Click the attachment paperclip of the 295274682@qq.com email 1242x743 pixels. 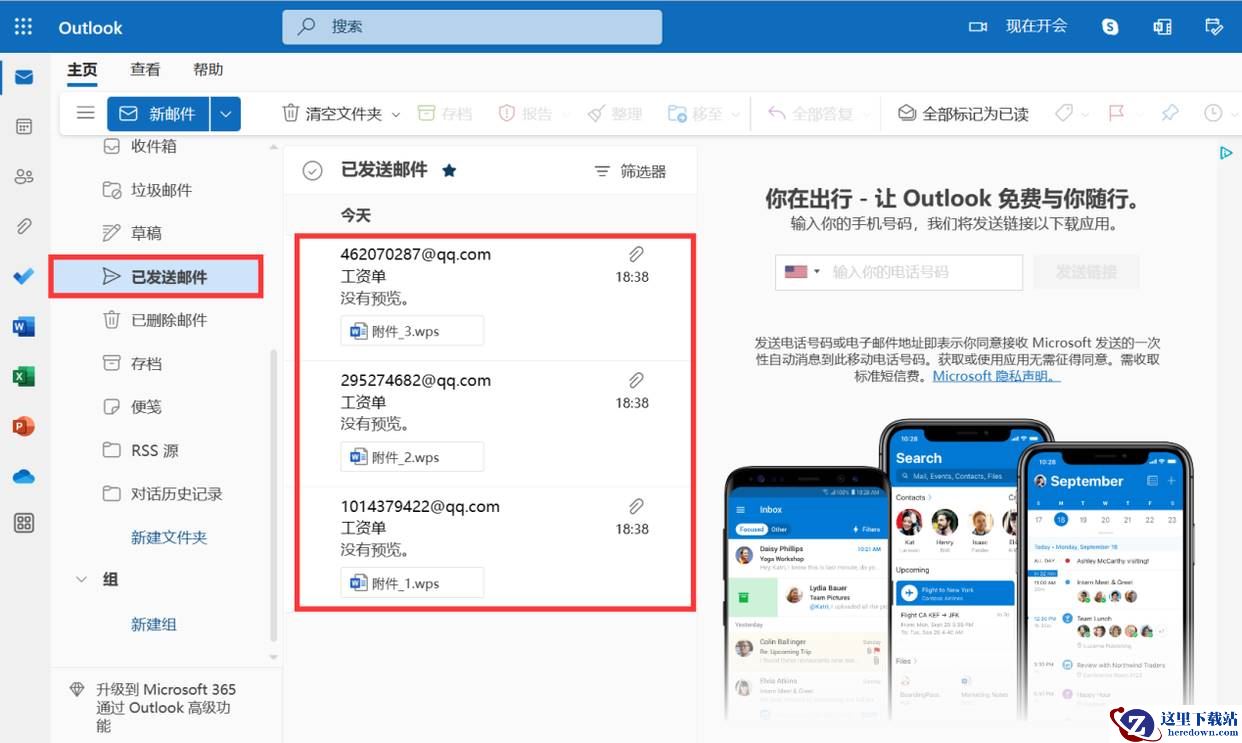(636, 380)
